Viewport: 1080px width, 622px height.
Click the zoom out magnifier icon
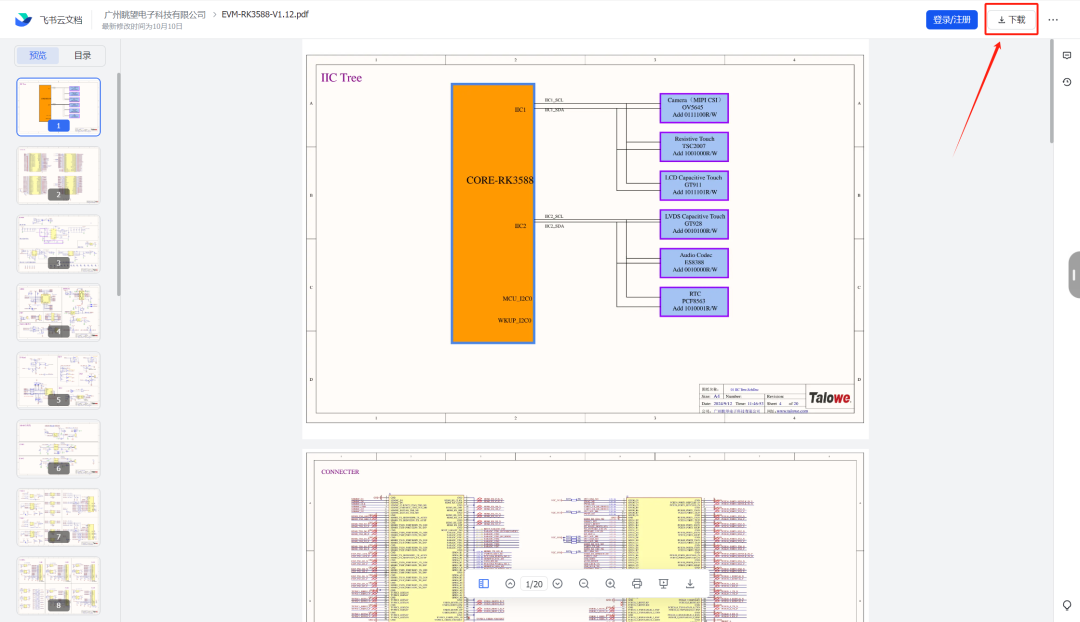point(584,584)
